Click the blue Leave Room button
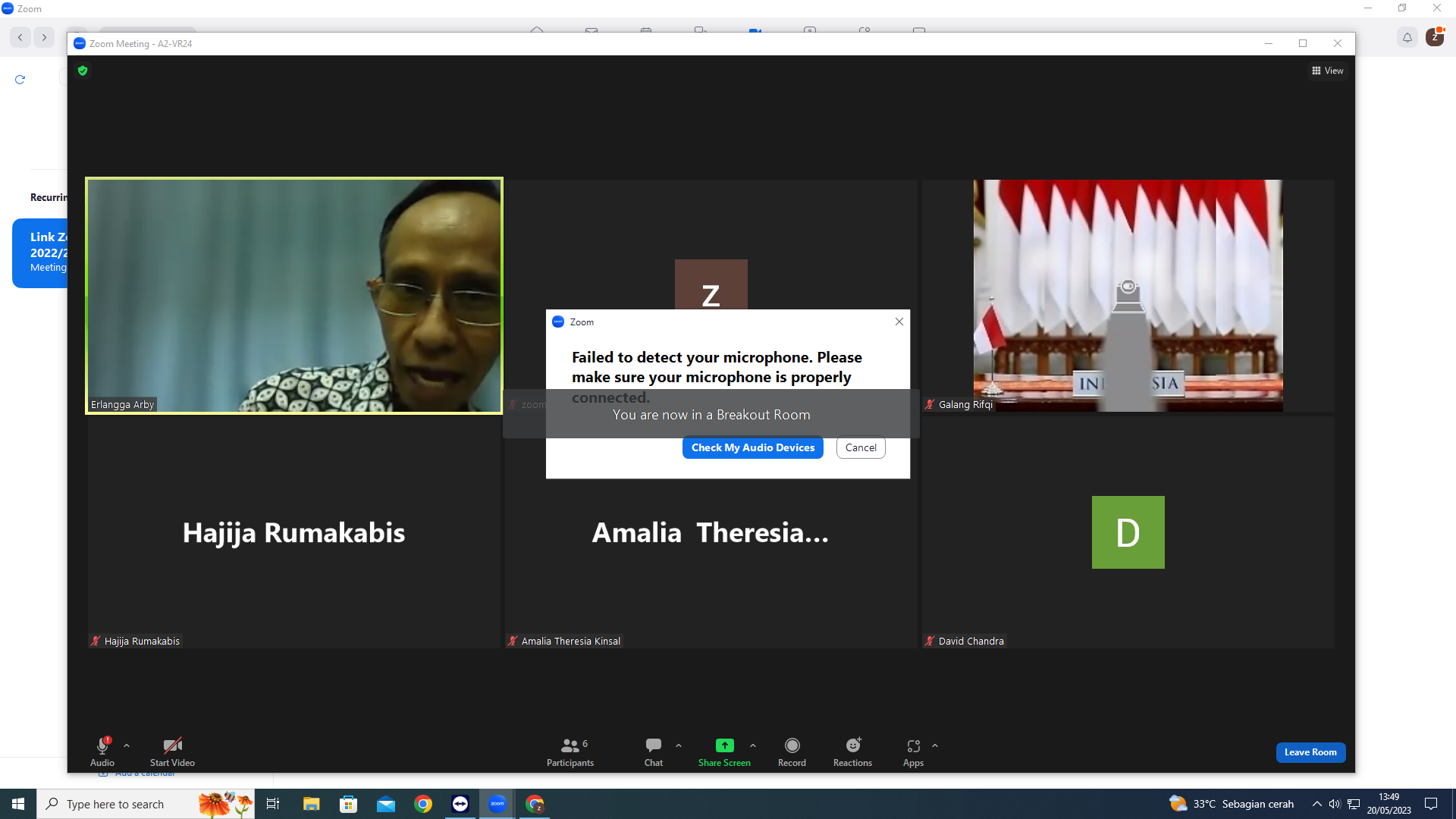 point(1310,752)
